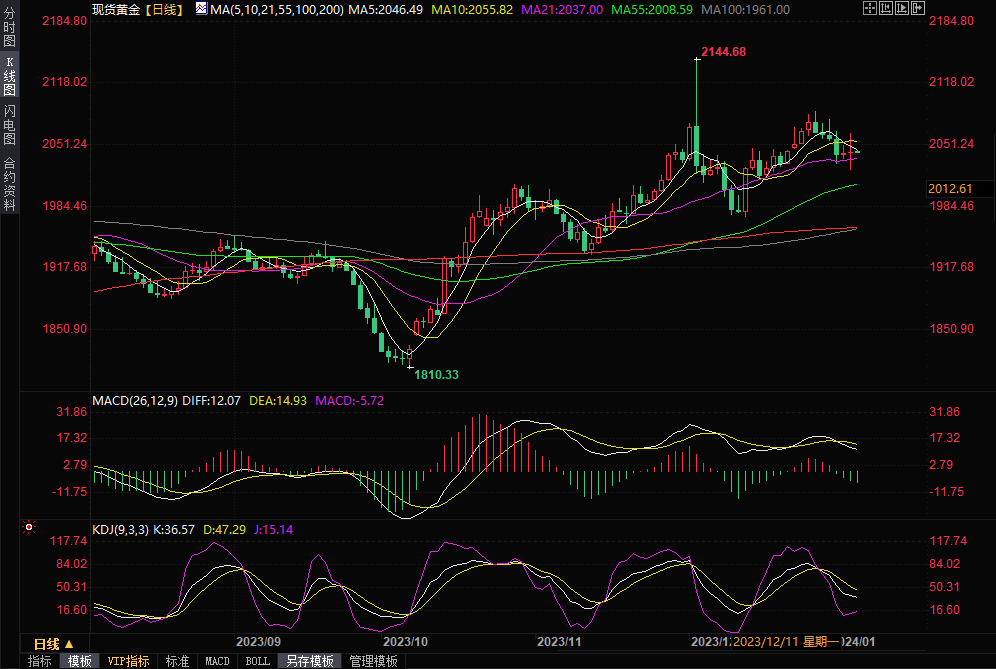This screenshot has height=669, width=996.
Task: Click the 另存模板 button
Action: (309, 661)
